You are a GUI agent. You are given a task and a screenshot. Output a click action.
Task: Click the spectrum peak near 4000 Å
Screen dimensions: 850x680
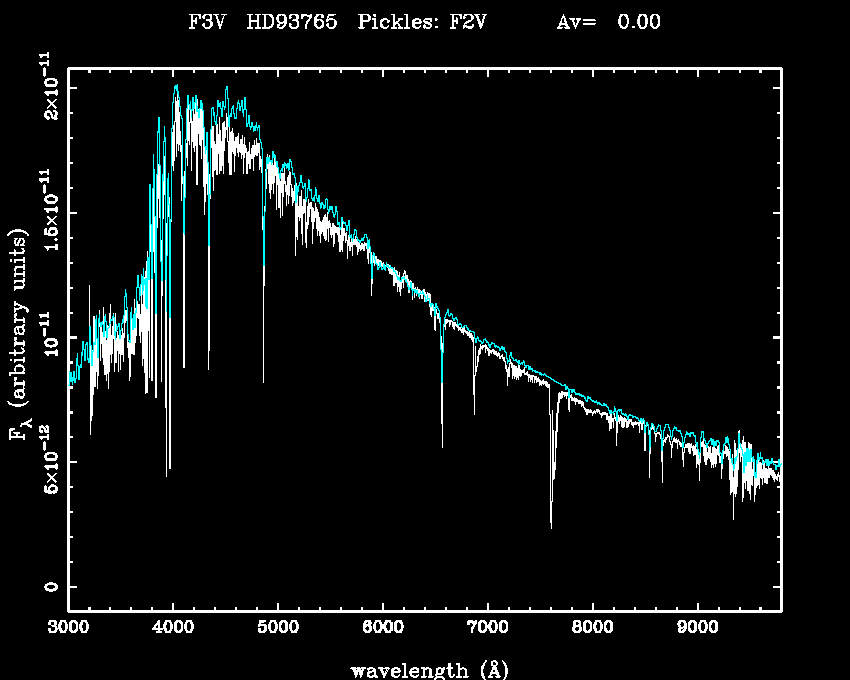click(x=176, y=88)
